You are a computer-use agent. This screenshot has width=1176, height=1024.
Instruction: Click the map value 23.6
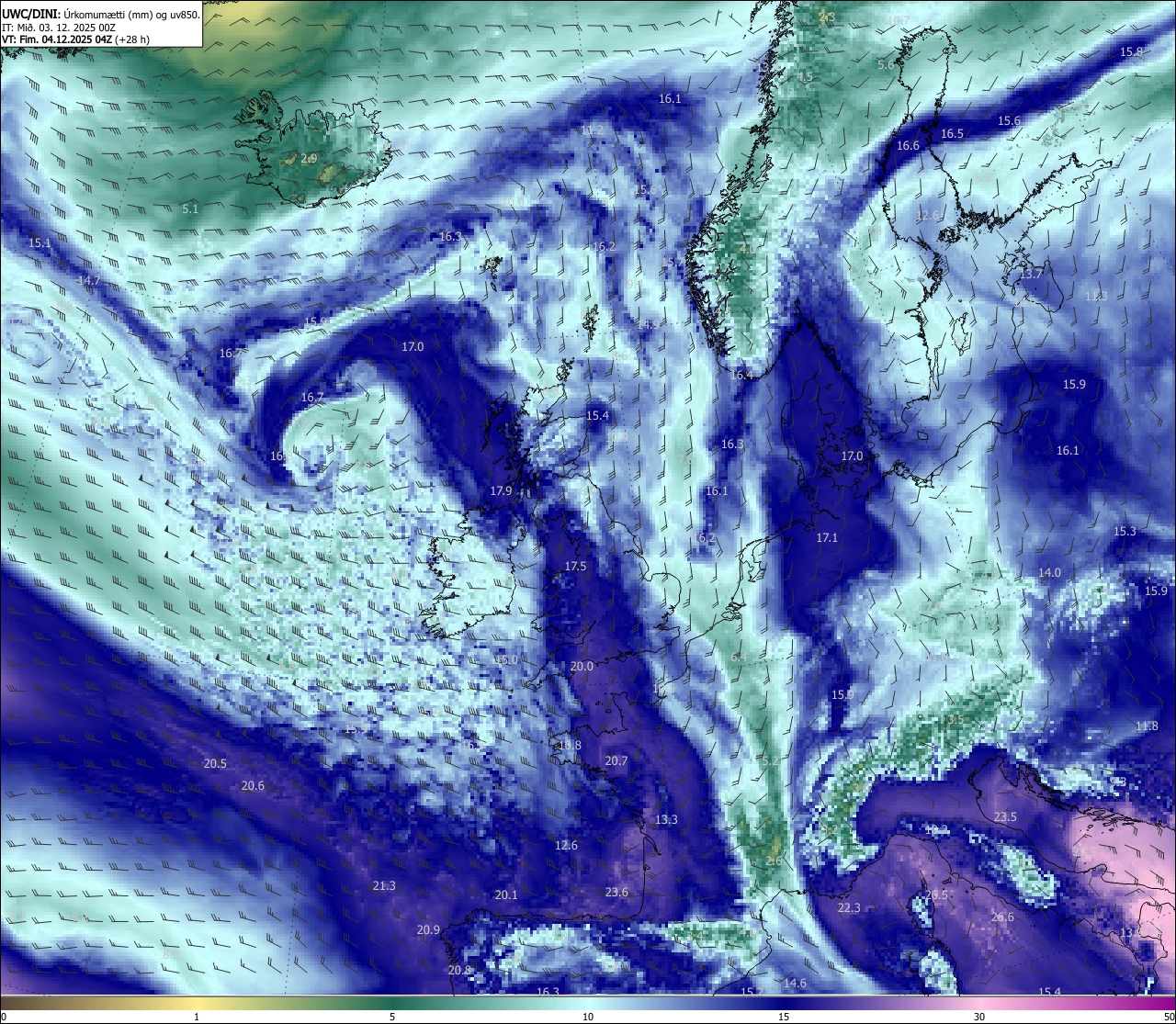(616, 893)
